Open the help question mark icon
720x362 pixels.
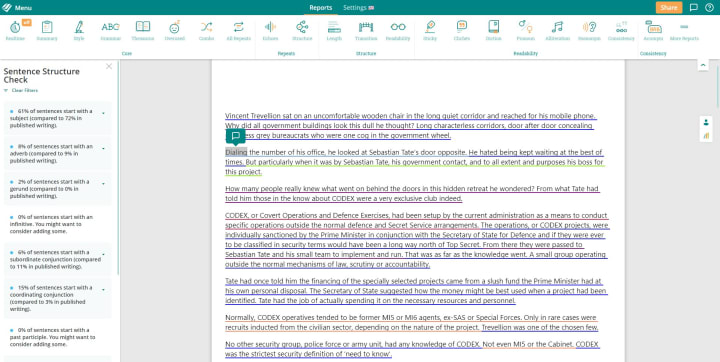pyautogui.click(x=709, y=7)
